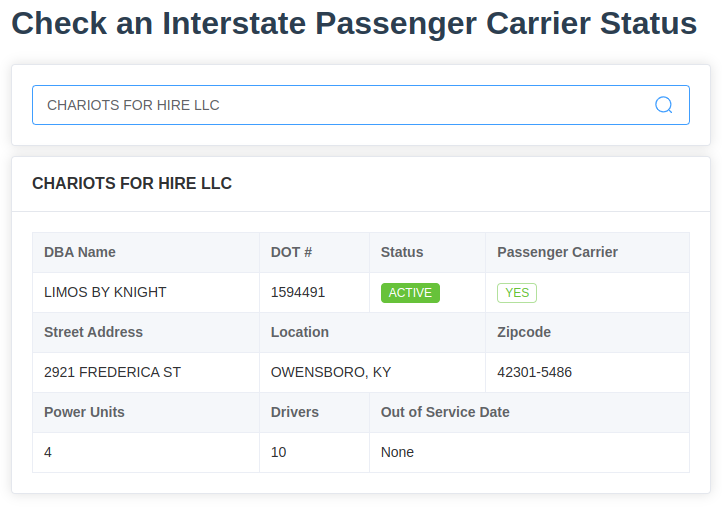722x510 pixels.
Task: Click the page title heading
Action: pos(354,23)
